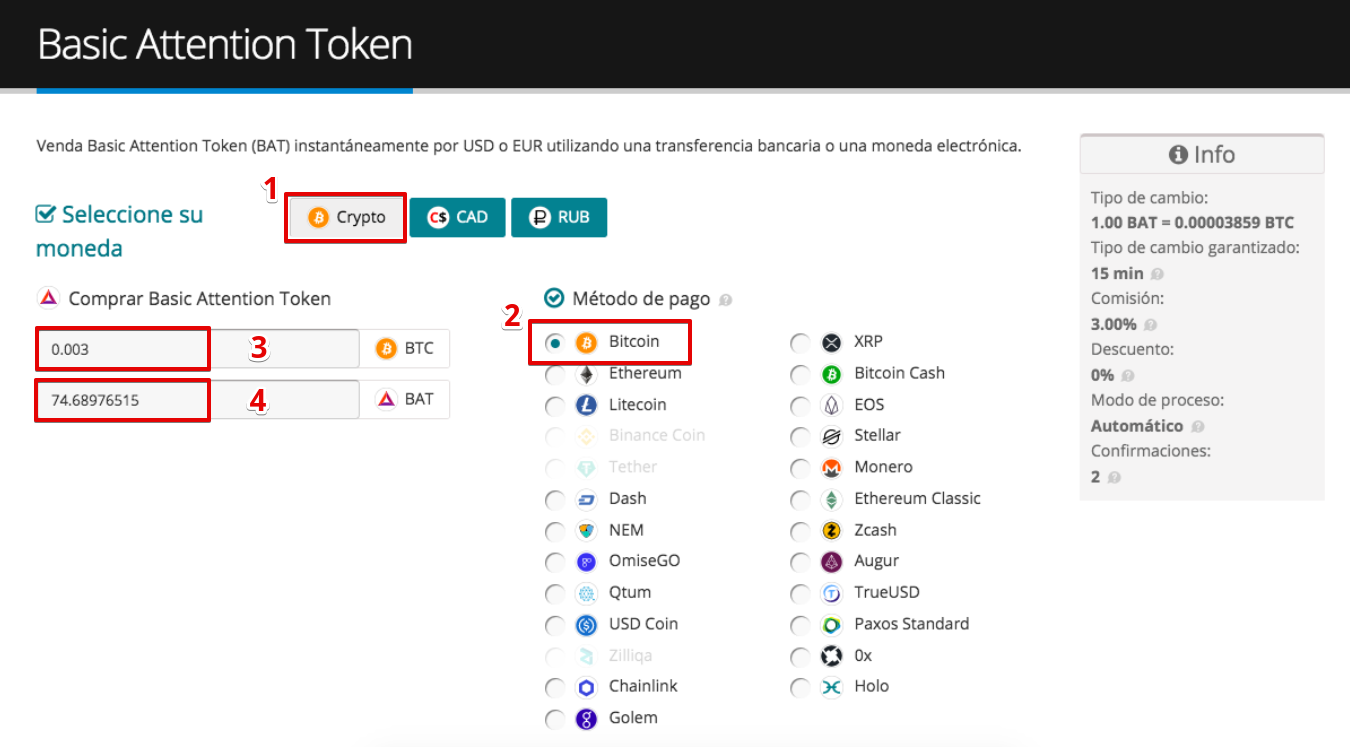Click the Ethereum diamond icon
This screenshot has height=747, width=1350.
click(x=586, y=374)
